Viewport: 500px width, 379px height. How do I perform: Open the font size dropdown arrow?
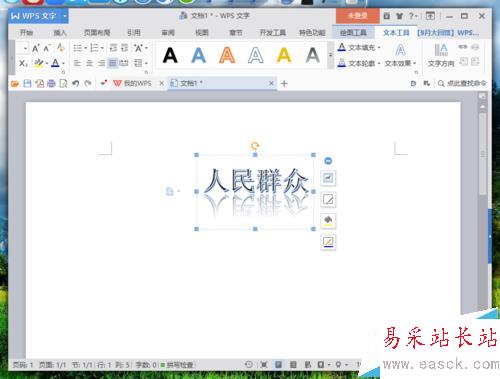(x=25, y=49)
